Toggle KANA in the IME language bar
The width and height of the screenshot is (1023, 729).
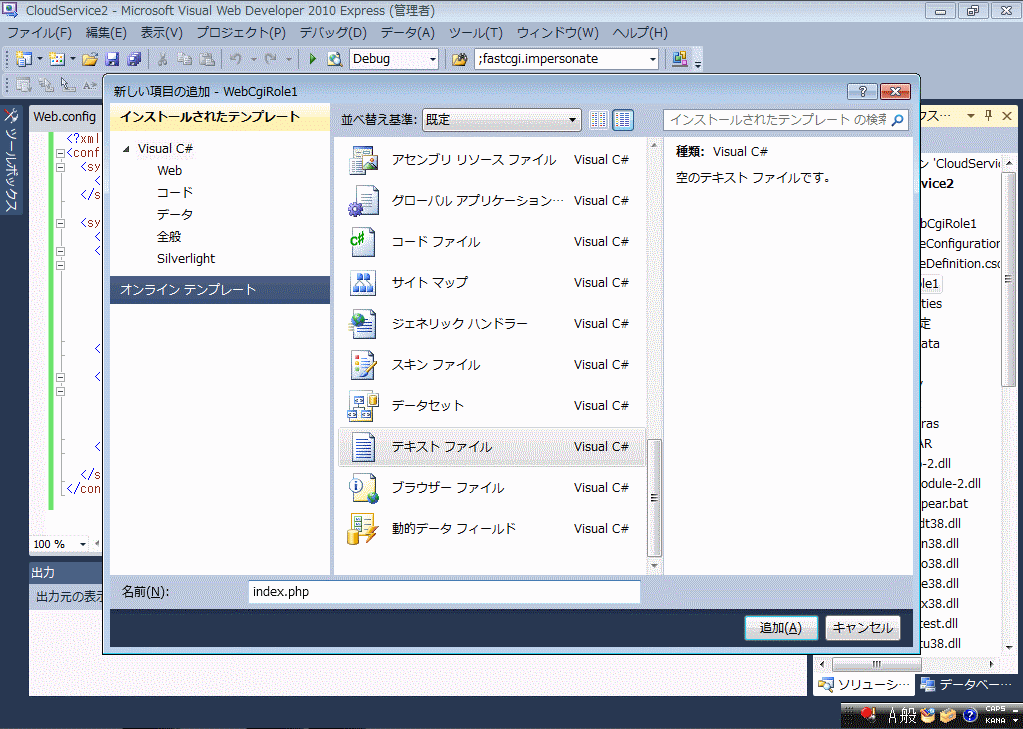[x=996, y=721]
